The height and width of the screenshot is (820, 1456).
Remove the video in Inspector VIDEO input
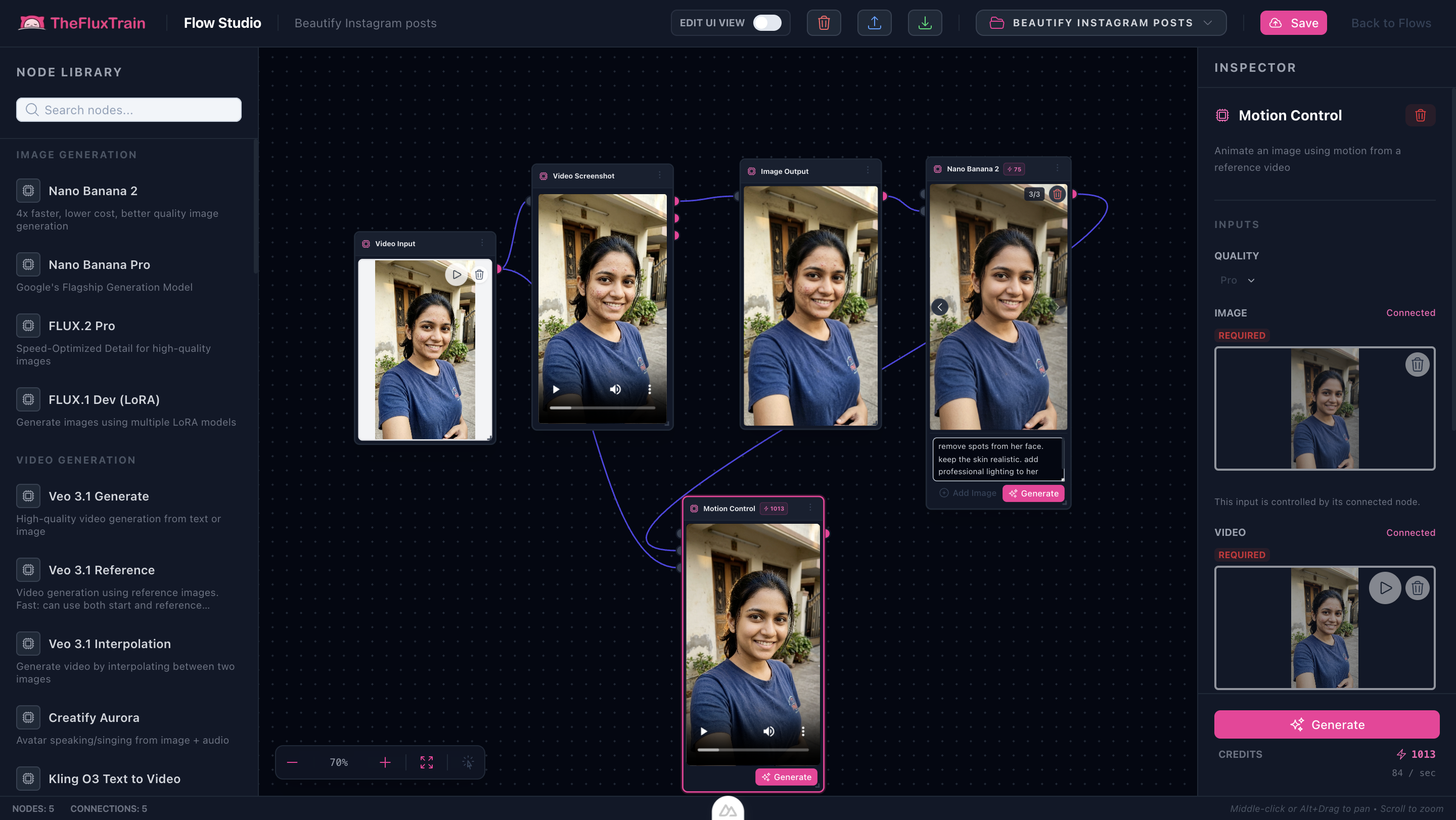(1417, 588)
